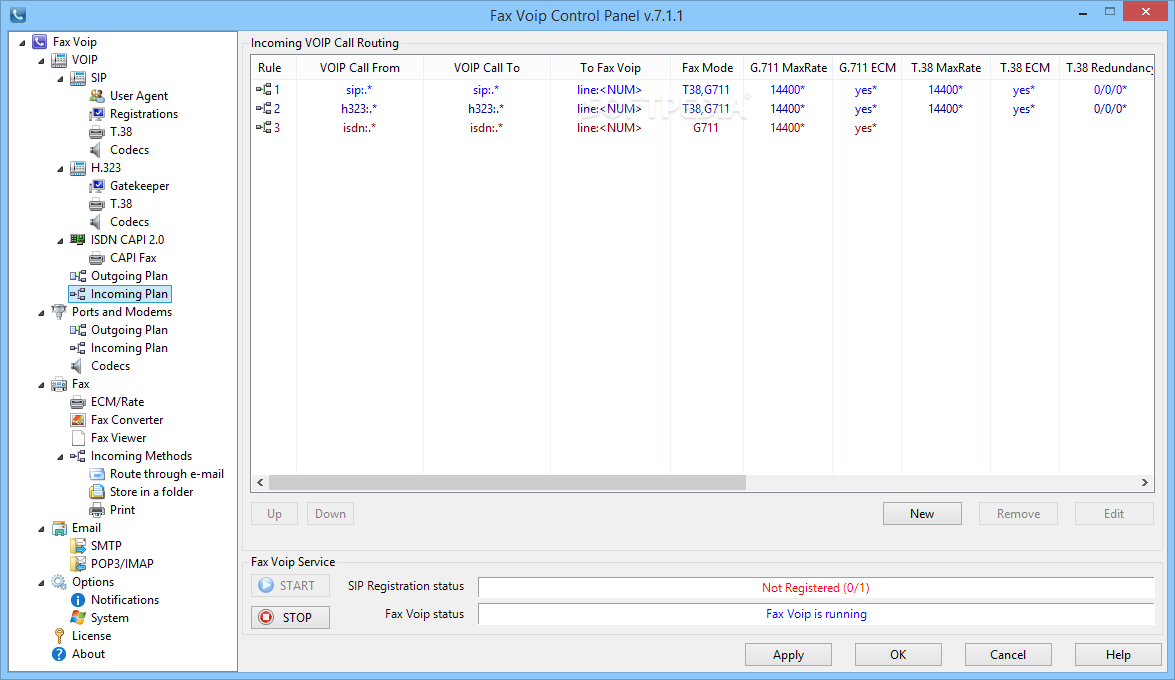Click the rule 3 routing icon
1175x680 pixels.
(263, 127)
